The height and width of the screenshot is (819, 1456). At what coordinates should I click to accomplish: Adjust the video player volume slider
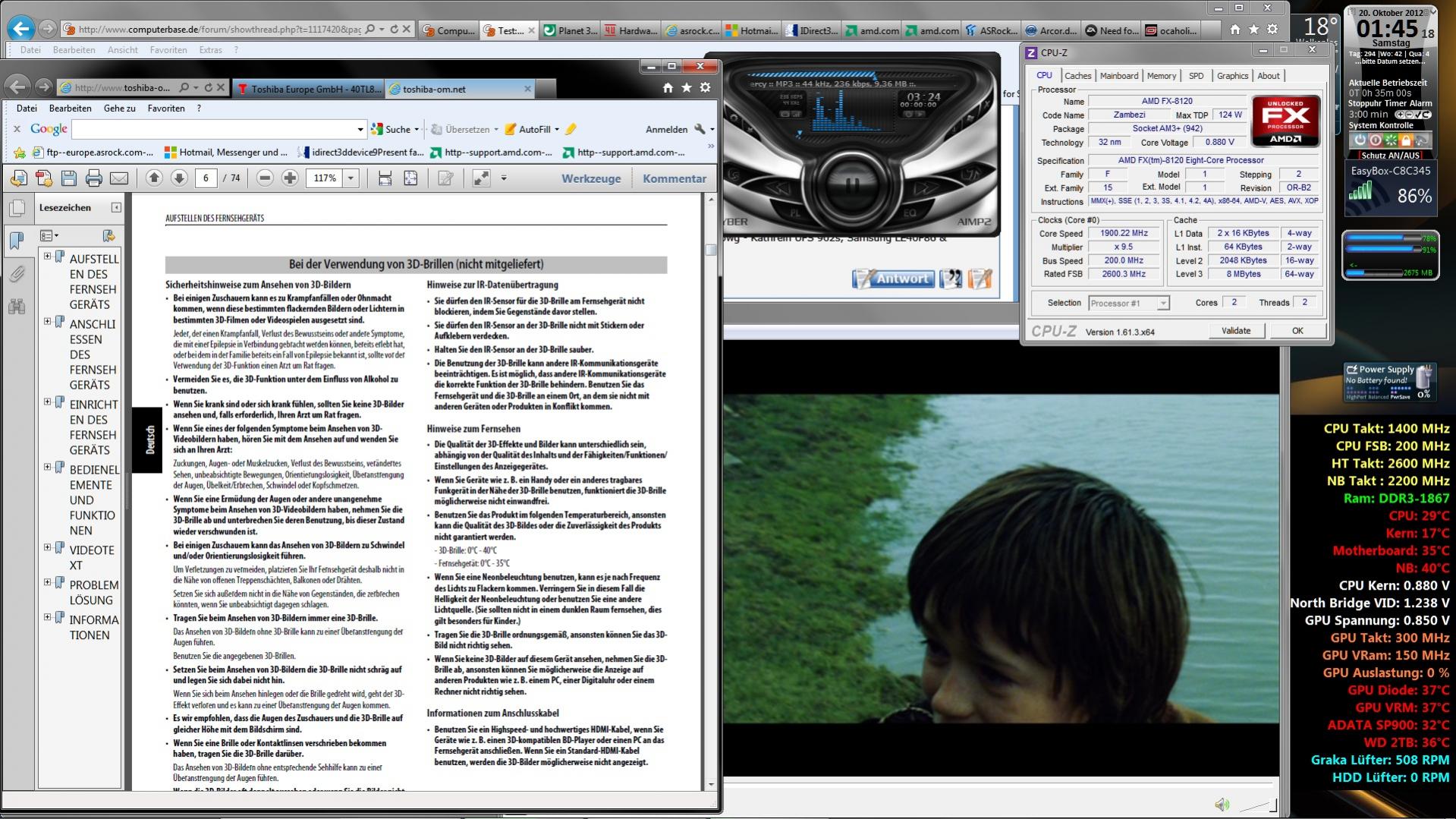click(1257, 805)
